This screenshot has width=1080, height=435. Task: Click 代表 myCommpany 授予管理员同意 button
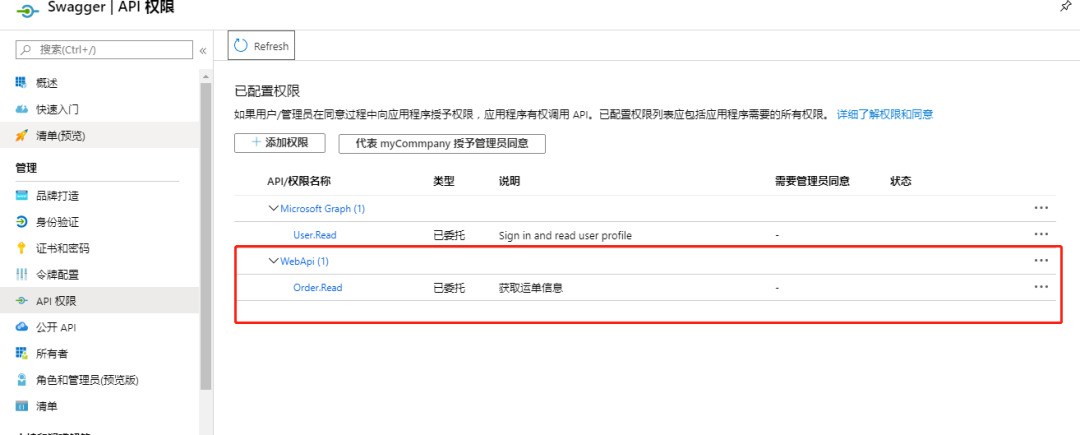pyautogui.click(x=442, y=143)
